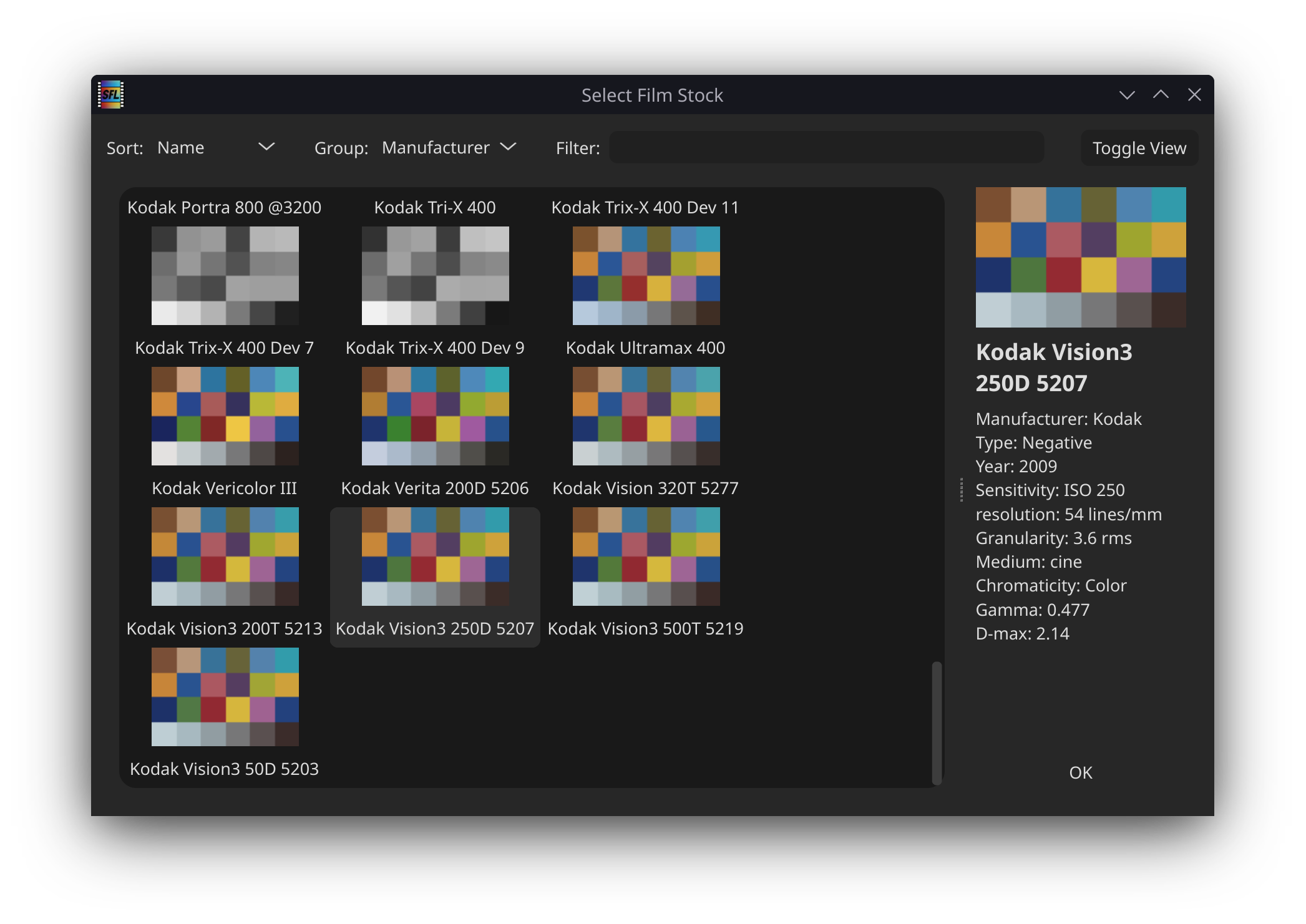The height and width of the screenshot is (924, 1306).
Task: Click the 'Chromaticity: Color' detail line
Action: (x=1051, y=585)
